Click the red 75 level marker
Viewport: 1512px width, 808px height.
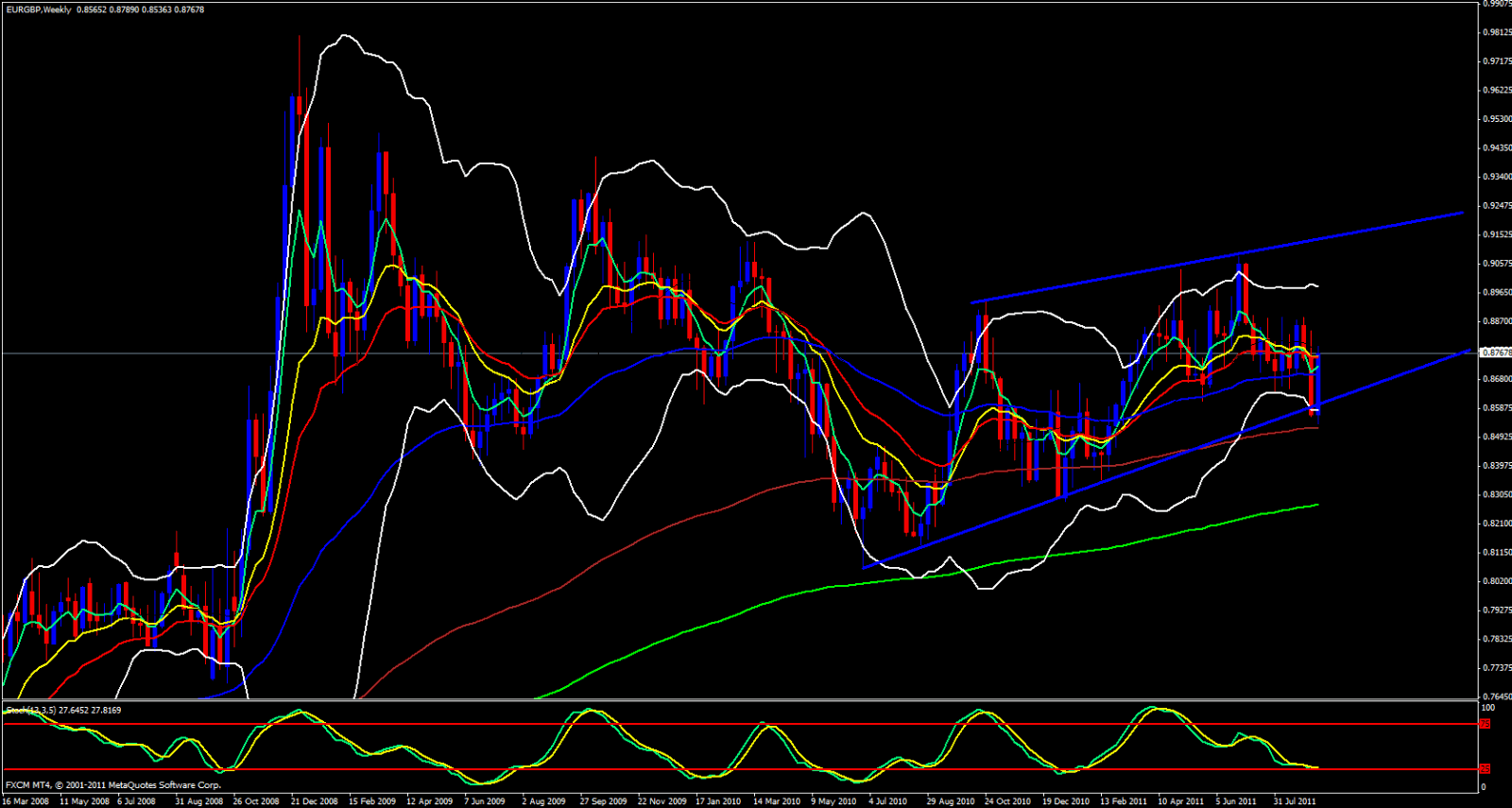(1485, 724)
